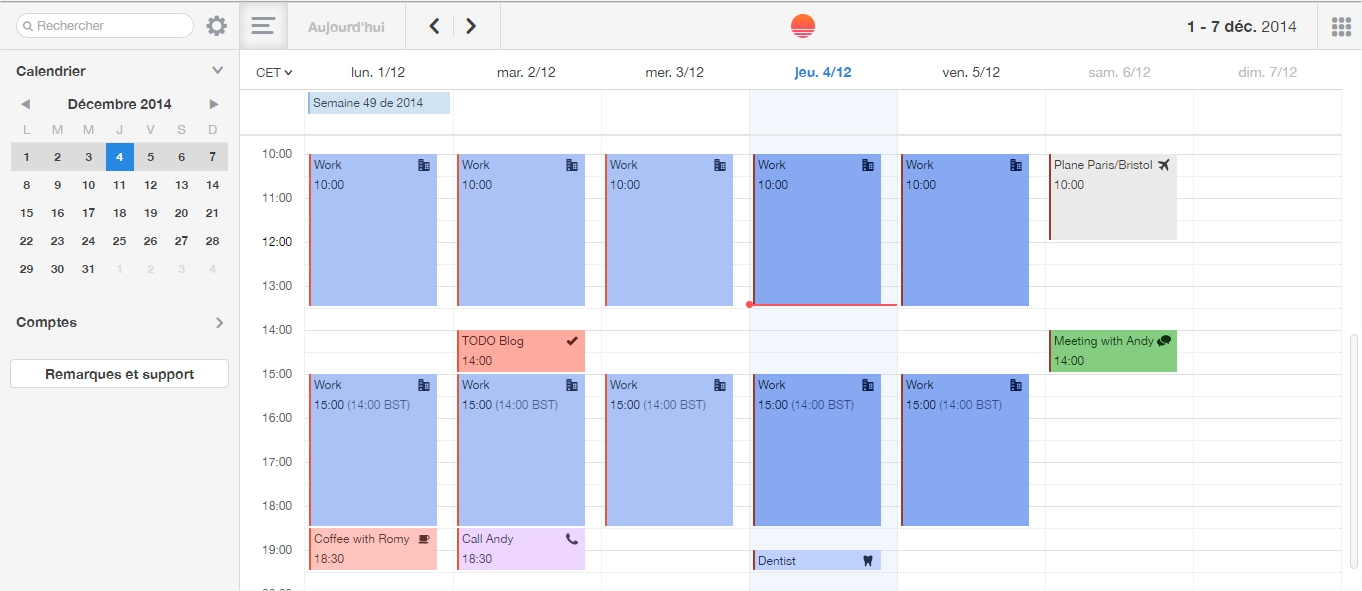Screen dimensions: 1362x591
Task: Select the ven. 5/12 column header
Action: (970, 72)
